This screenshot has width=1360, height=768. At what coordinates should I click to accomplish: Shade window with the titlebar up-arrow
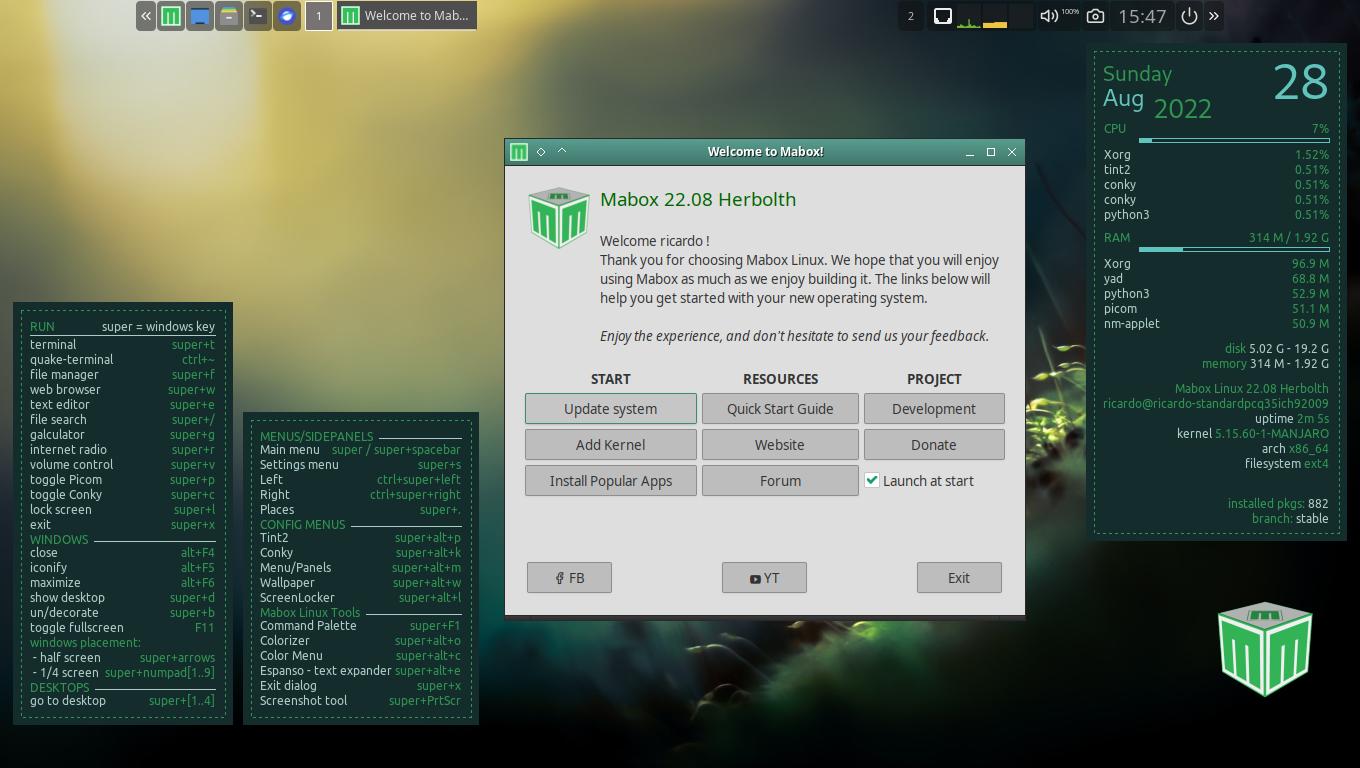[x=562, y=151]
